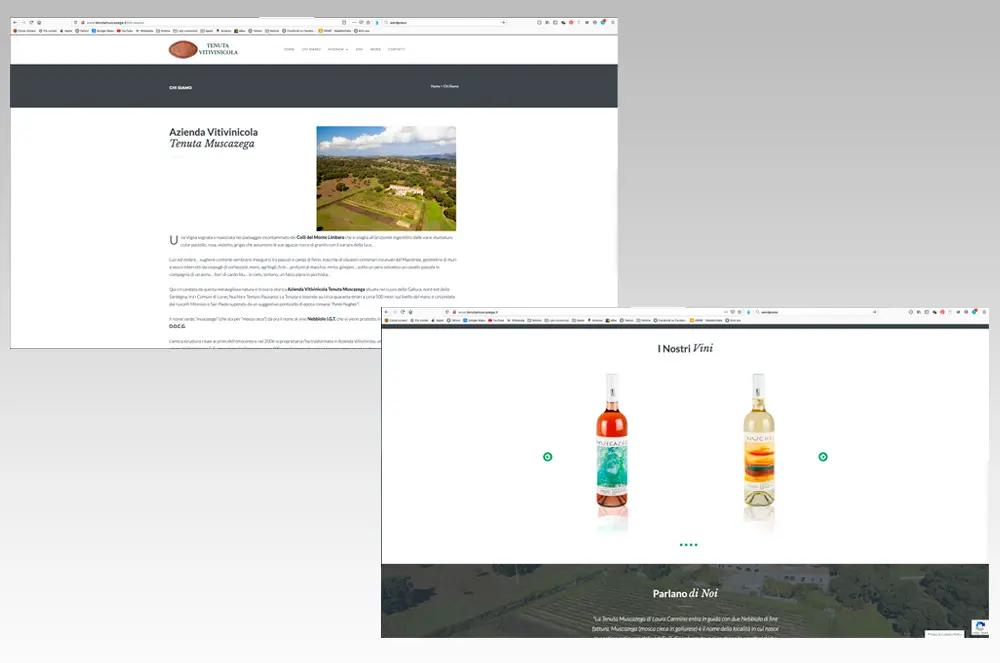
Task: Select the last carousel pagination dot
Action: (x=696, y=545)
